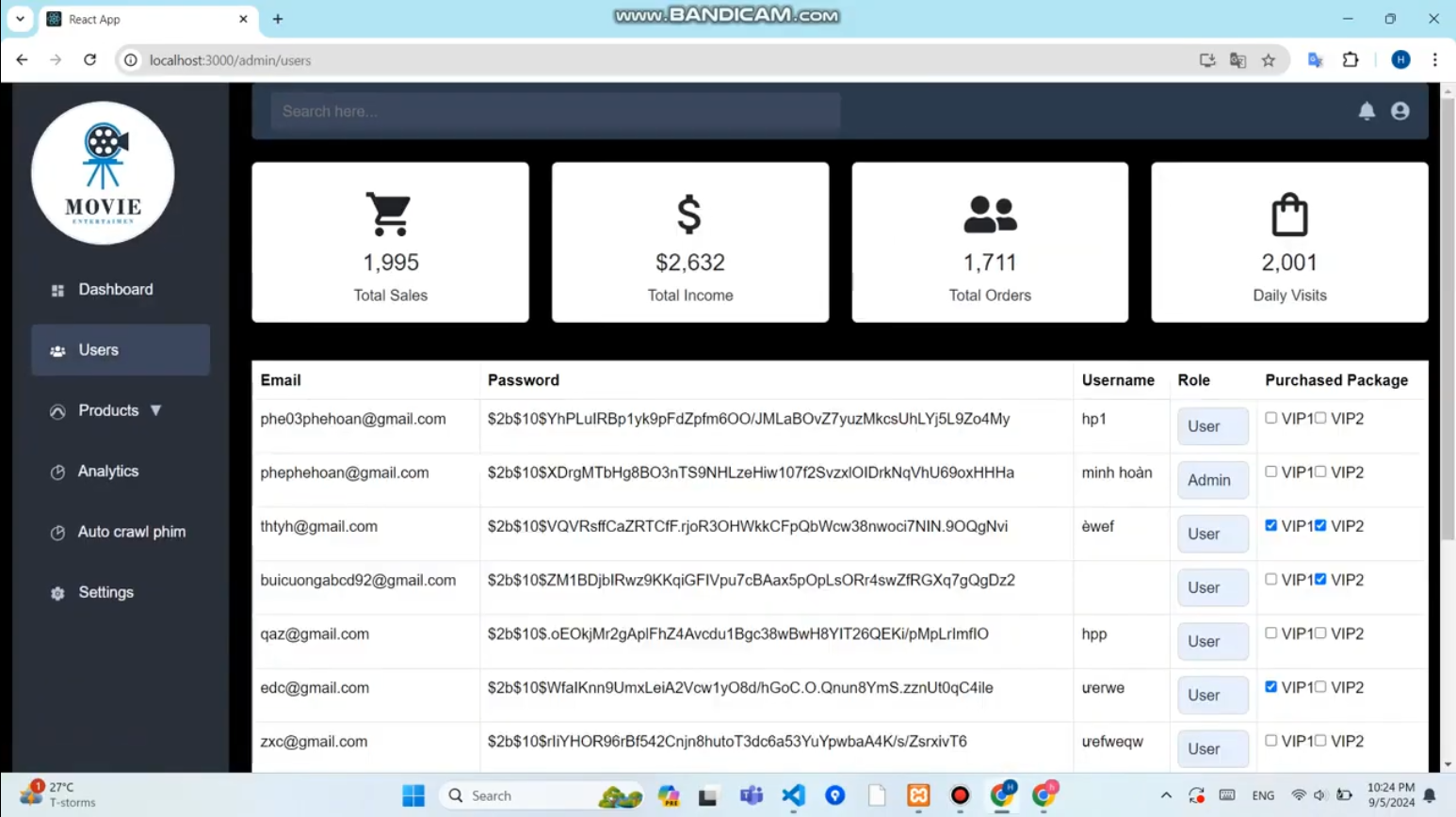Image resolution: width=1456 pixels, height=817 pixels.
Task: Click the Users people icon in sidebar
Action: coord(57,351)
